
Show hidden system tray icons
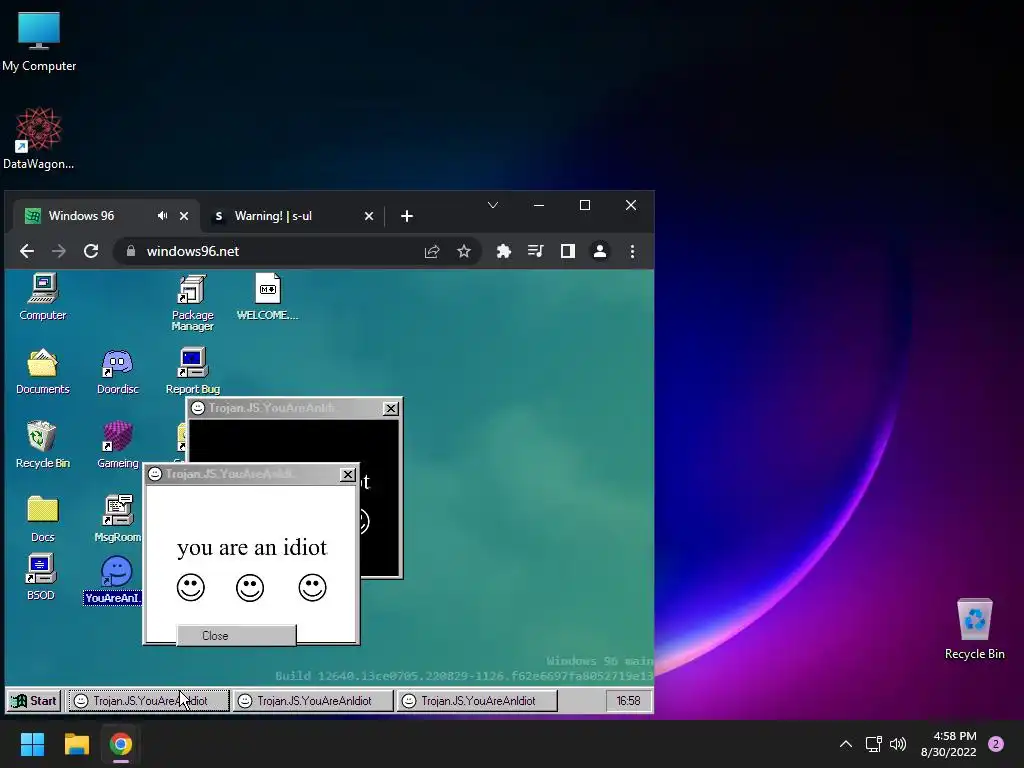(846, 744)
